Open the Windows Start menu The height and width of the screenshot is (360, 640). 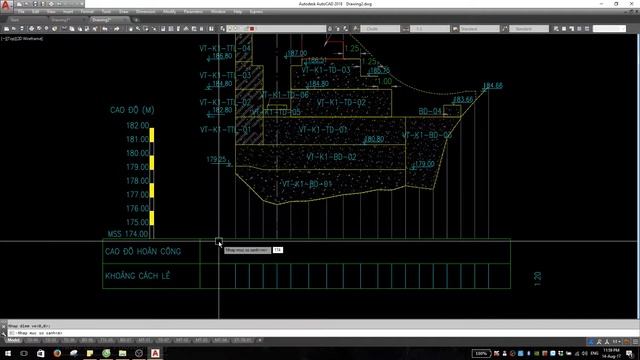pyautogui.click(x=8, y=353)
